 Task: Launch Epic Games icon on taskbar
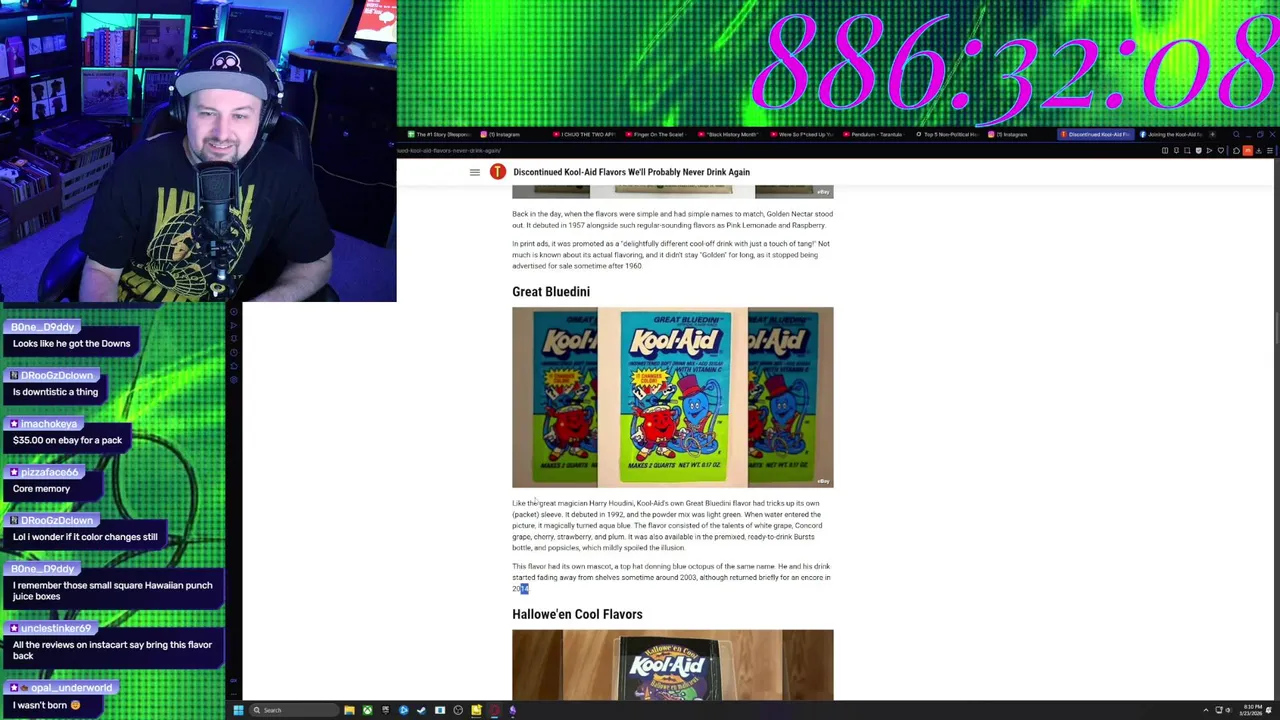385,710
